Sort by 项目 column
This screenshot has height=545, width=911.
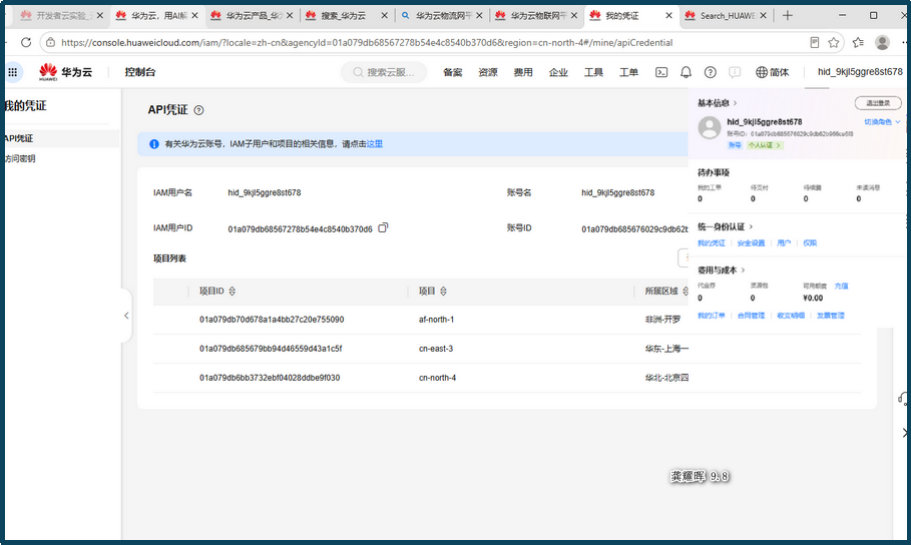(x=443, y=291)
